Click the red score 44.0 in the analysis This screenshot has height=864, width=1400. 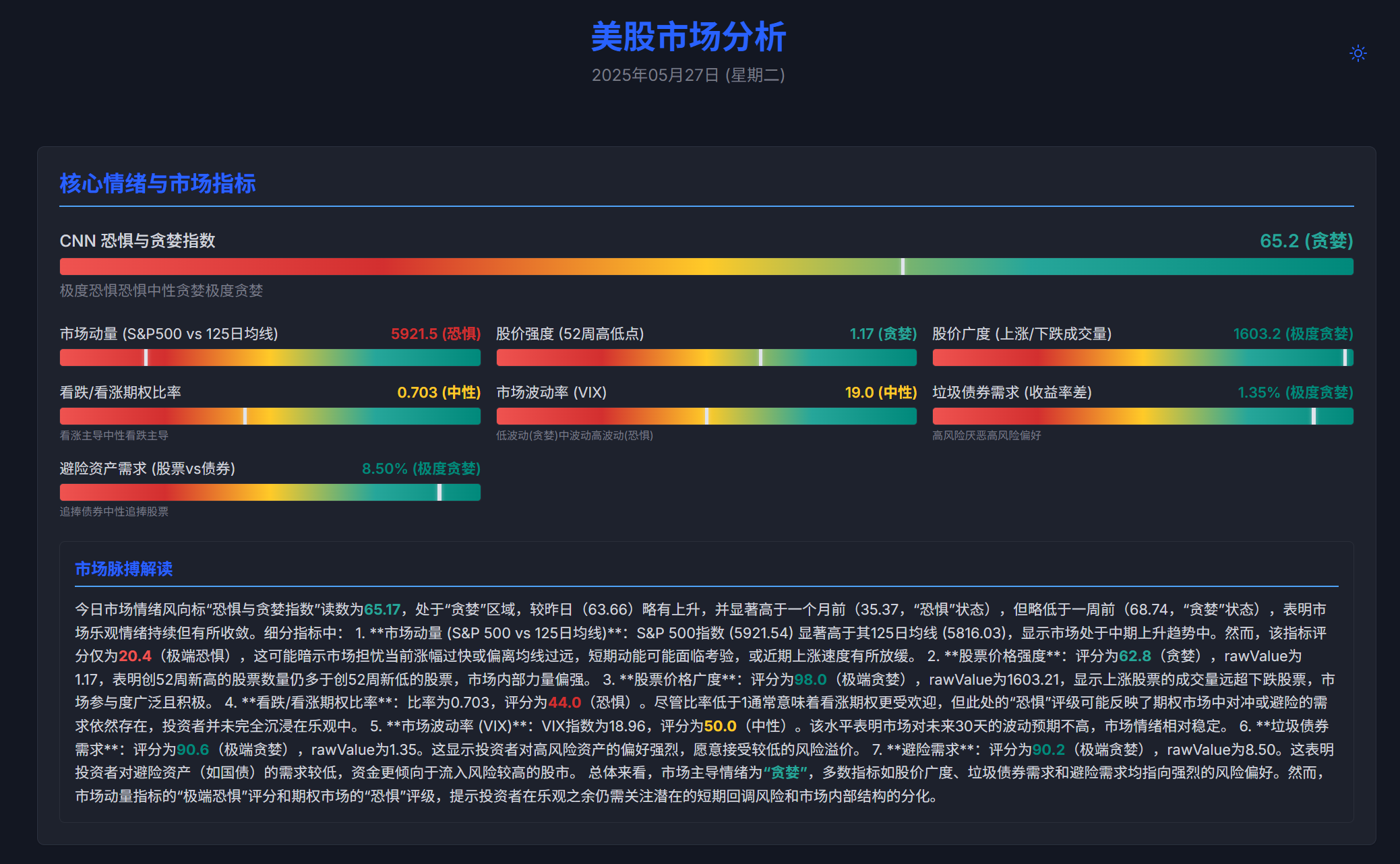tap(564, 702)
